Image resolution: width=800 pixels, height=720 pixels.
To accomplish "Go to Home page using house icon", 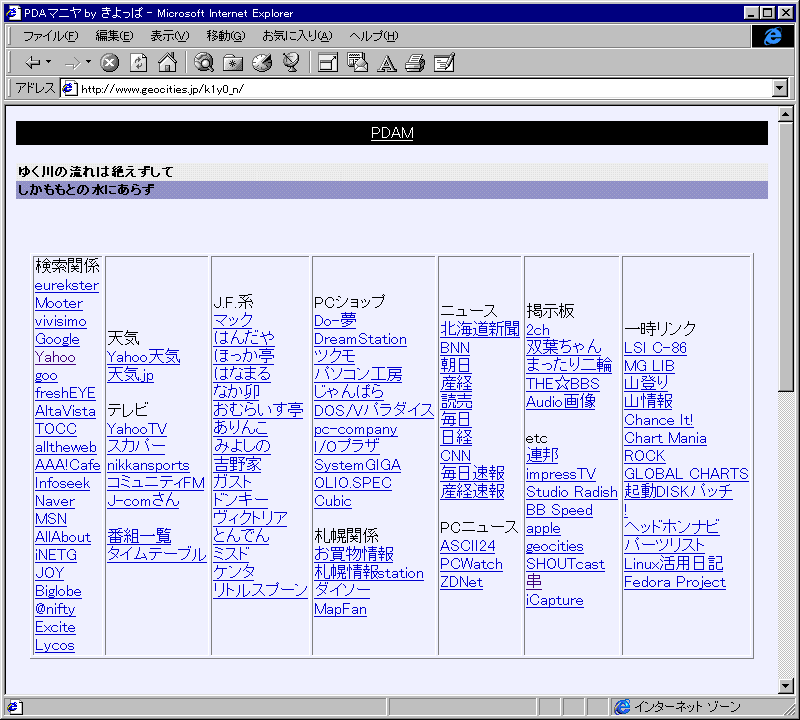I will tap(167, 63).
